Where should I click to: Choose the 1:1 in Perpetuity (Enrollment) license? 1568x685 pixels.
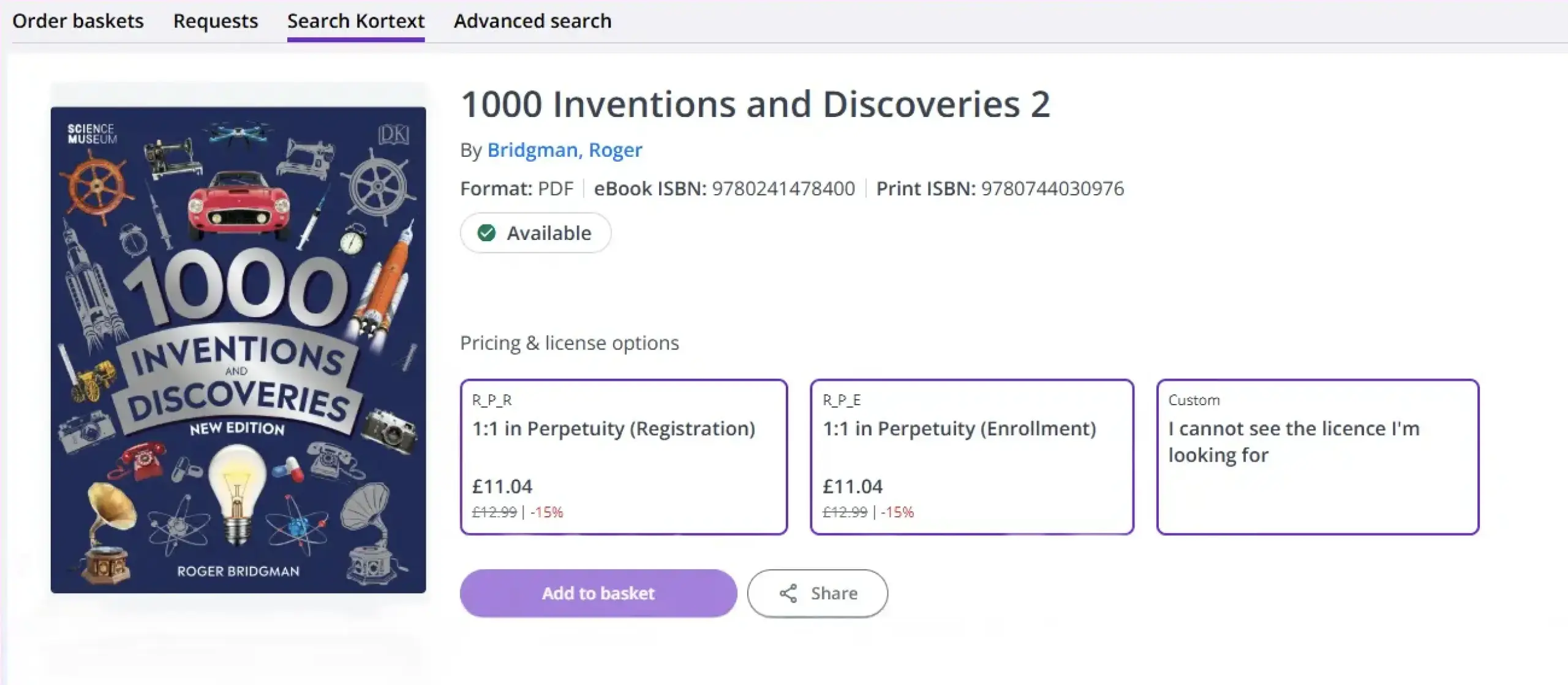(x=972, y=456)
